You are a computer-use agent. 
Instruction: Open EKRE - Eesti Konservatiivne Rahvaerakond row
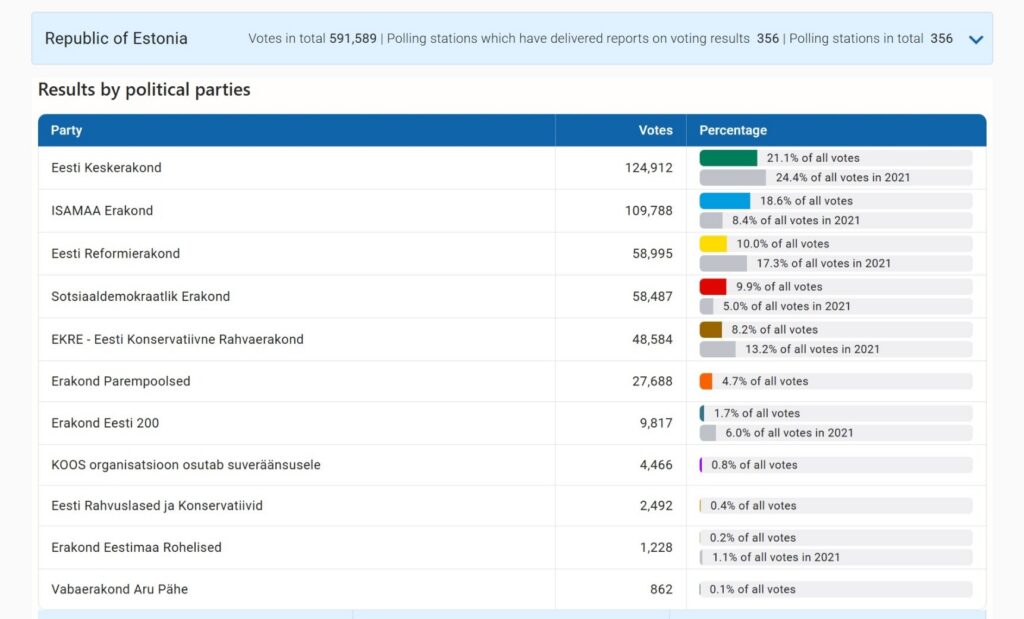[177, 339]
